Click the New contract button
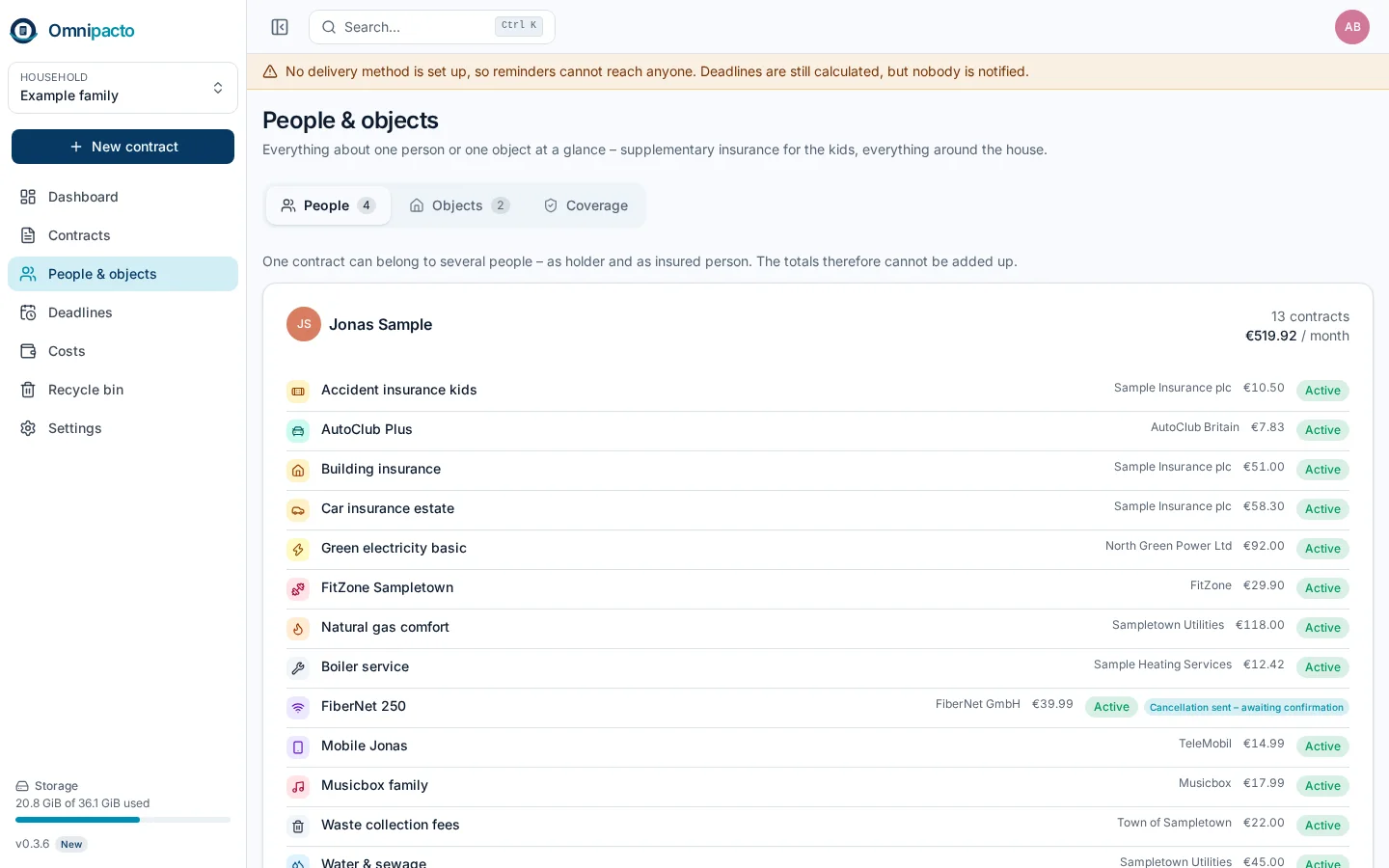 coord(123,147)
